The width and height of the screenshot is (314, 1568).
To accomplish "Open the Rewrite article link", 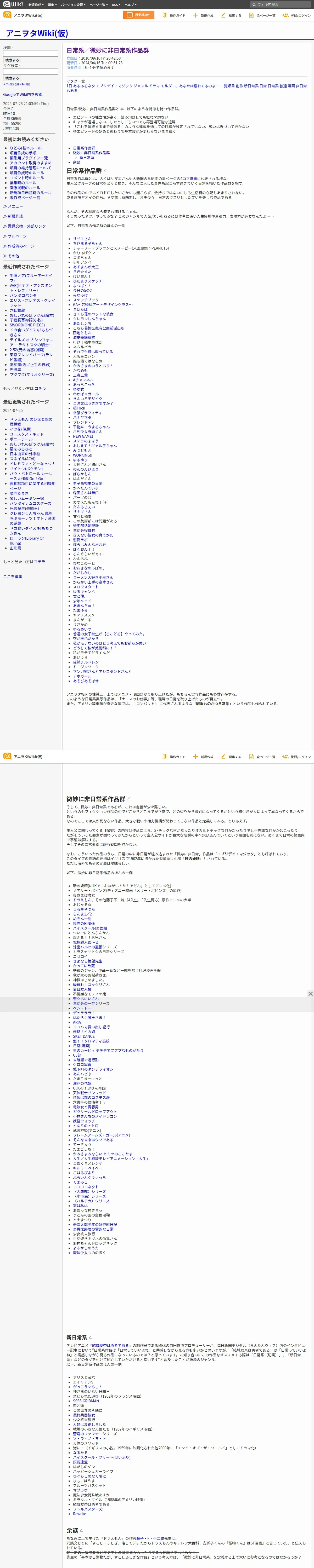I will (x=79, y=1514).
